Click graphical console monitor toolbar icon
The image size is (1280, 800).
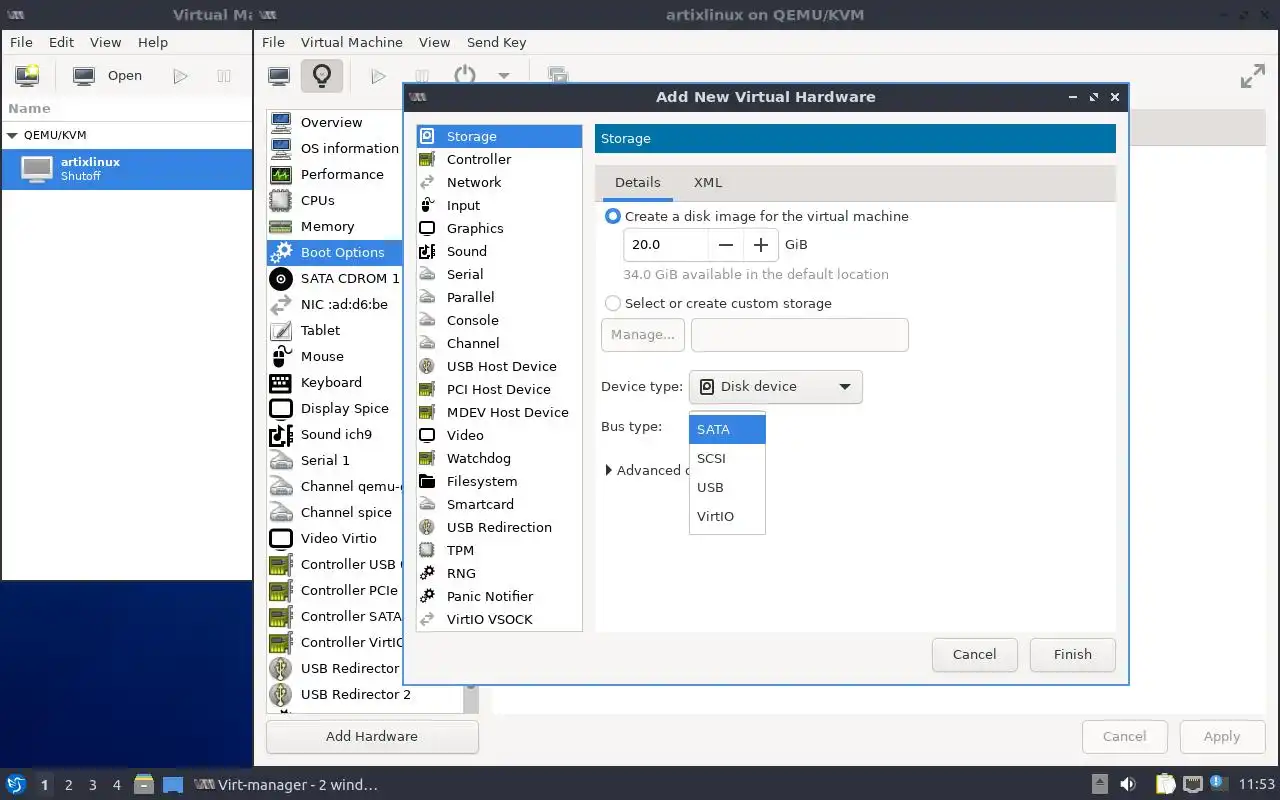pos(279,76)
